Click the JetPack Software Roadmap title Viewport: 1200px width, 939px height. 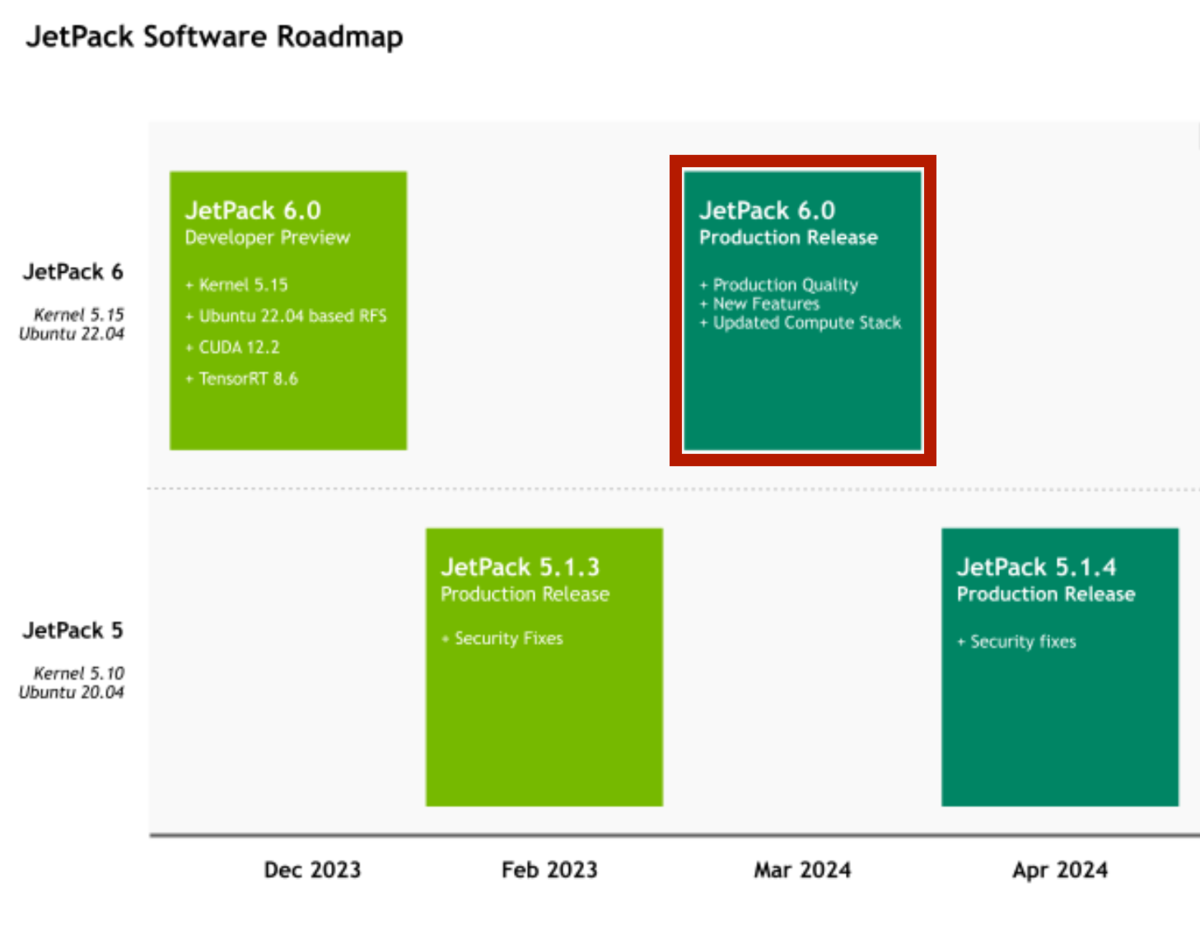[x=214, y=37]
